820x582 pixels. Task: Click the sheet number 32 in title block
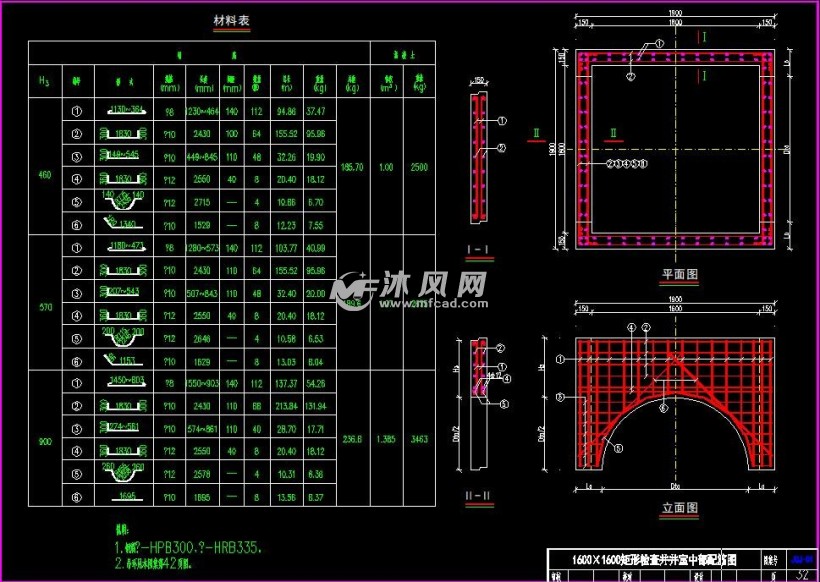point(802,575)
